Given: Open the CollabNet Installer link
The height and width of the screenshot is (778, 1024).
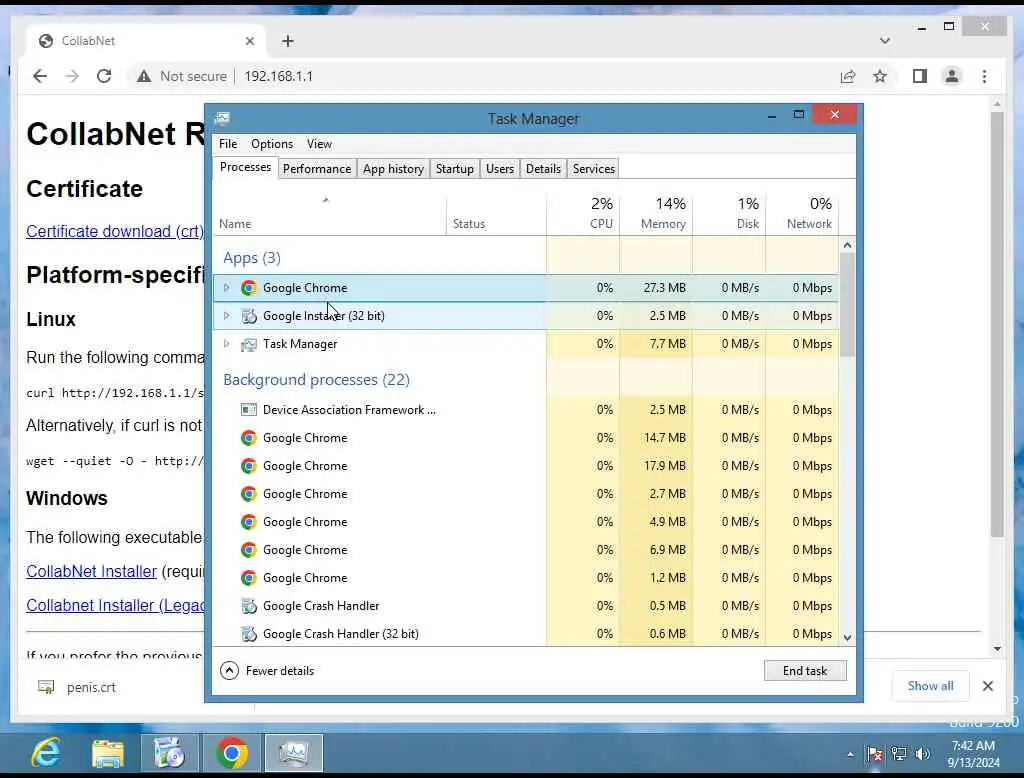Looking at the screenshot, I should tap(91, 572).
